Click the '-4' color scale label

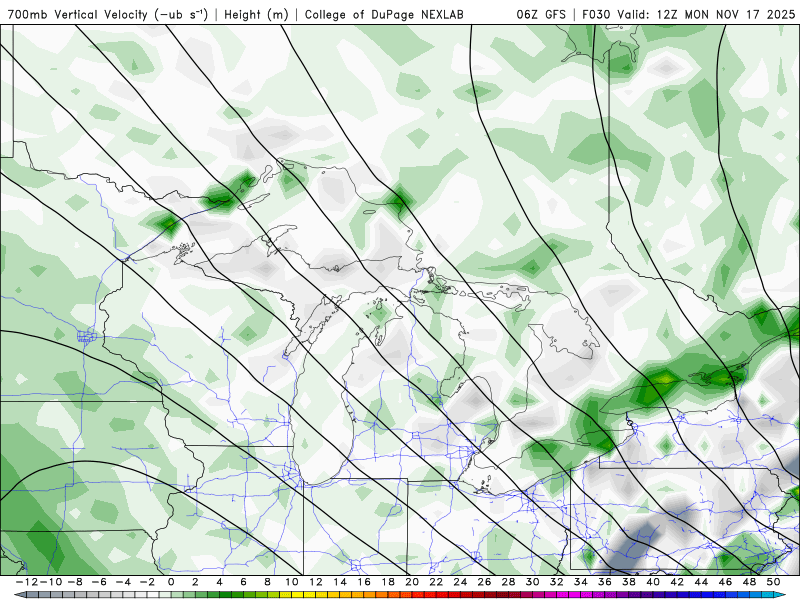click(x=123, y=582)
